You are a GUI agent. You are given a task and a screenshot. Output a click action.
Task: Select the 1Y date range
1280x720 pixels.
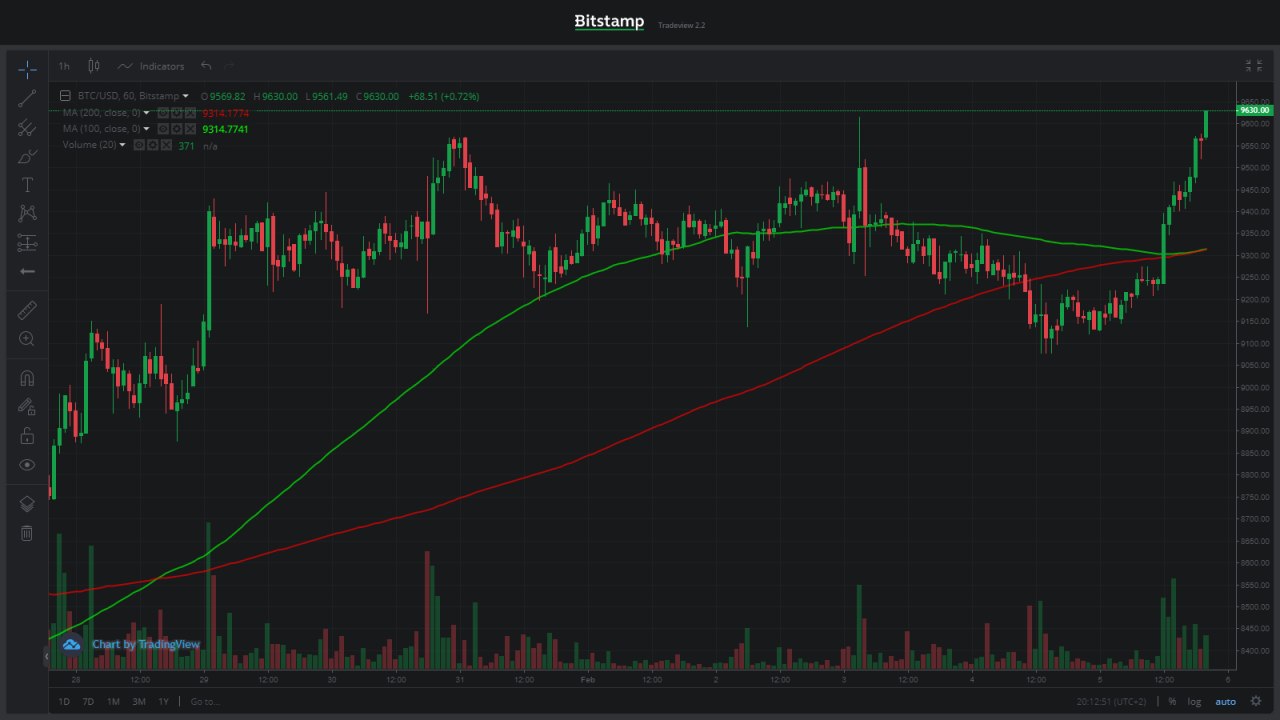click(x=163, y=701)
